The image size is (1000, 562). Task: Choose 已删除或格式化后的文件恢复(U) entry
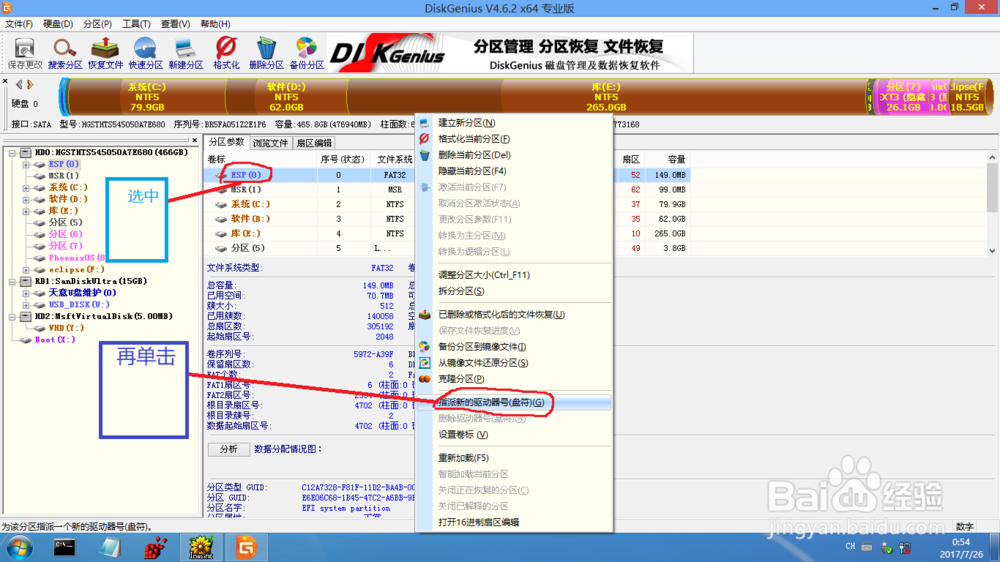click(514, 314)
